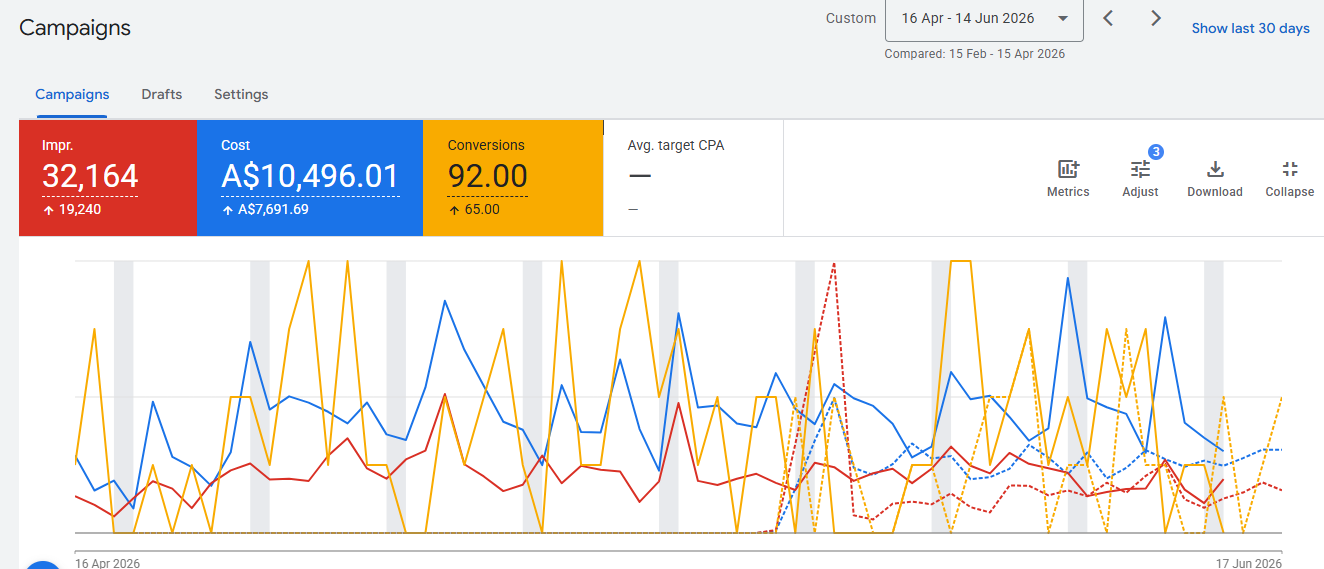
Task: Select the Campaigns tab
Action: coord(72,94)
